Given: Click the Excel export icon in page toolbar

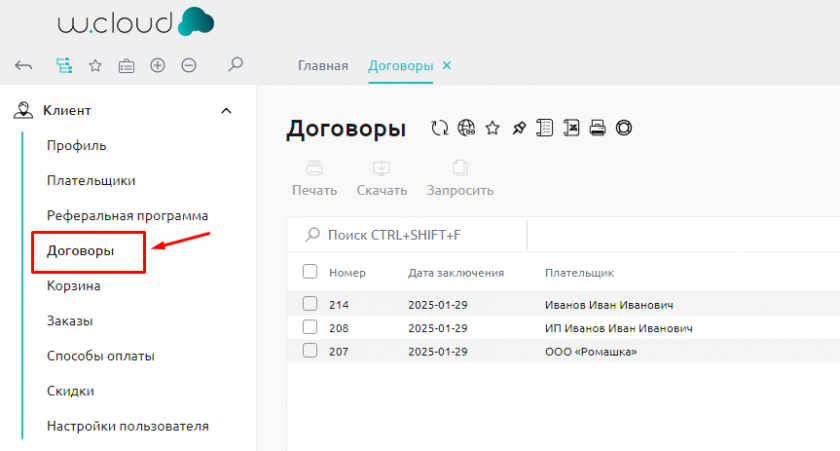Looking at the screenshot, I should pyautogui.click(x=571, y=128).
